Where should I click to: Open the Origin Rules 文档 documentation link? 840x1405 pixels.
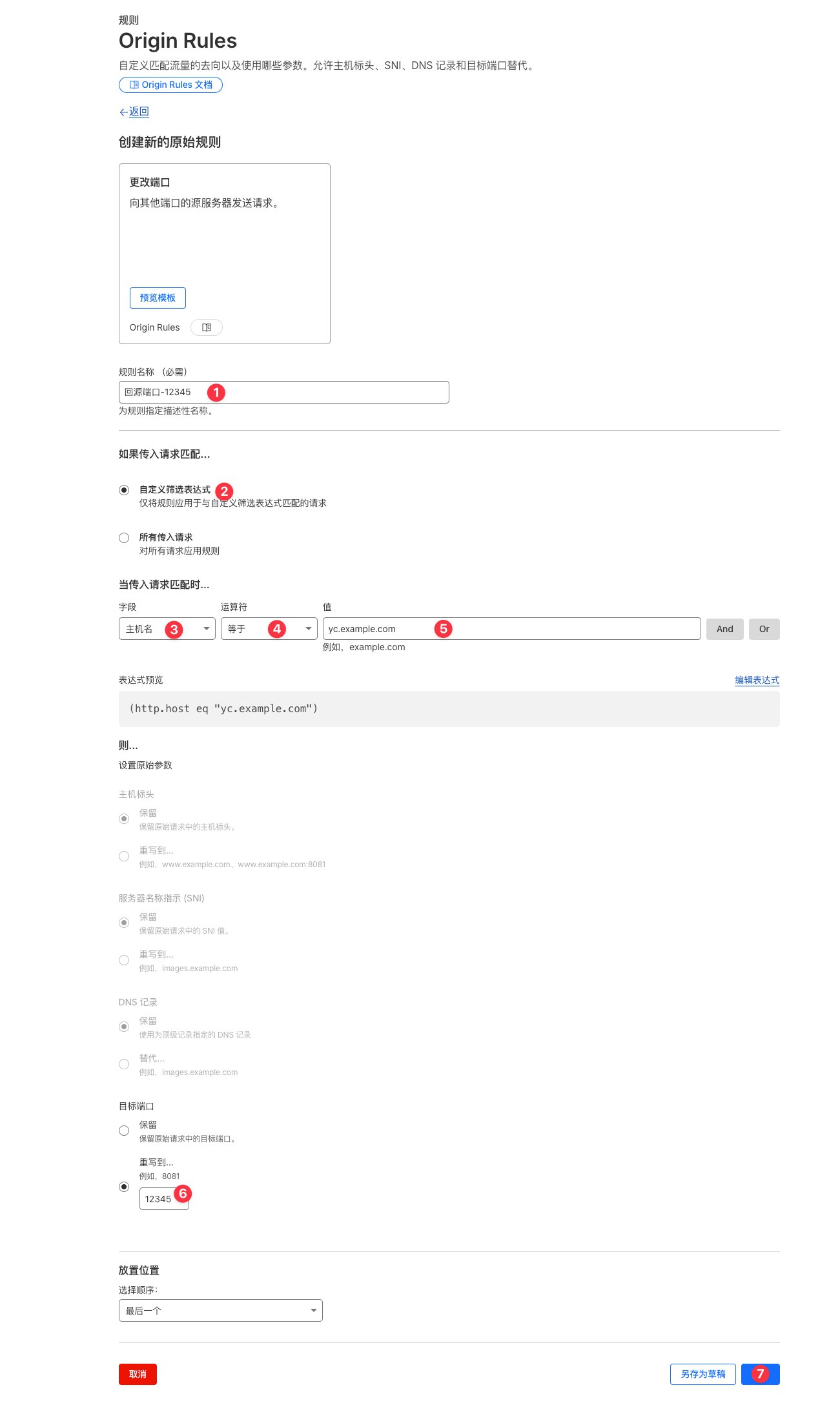point(170,85)
